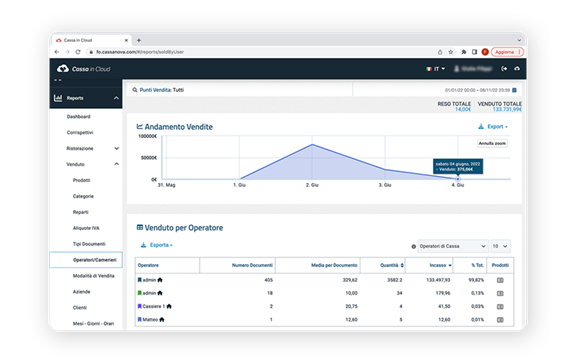Open Esporta menu above the table
The width and height of the screenshot is (576, 362).
(157, 245)
